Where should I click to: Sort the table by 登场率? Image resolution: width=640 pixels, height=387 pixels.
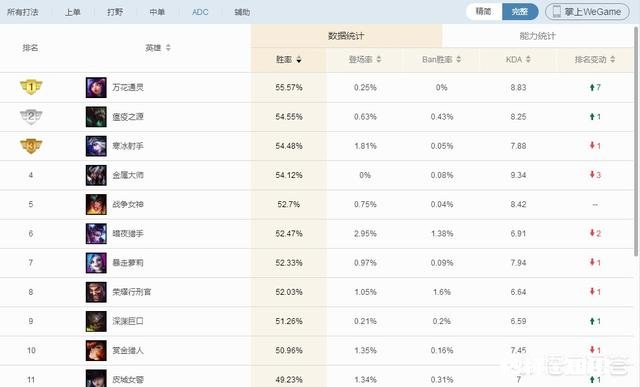tap(365, 60)
